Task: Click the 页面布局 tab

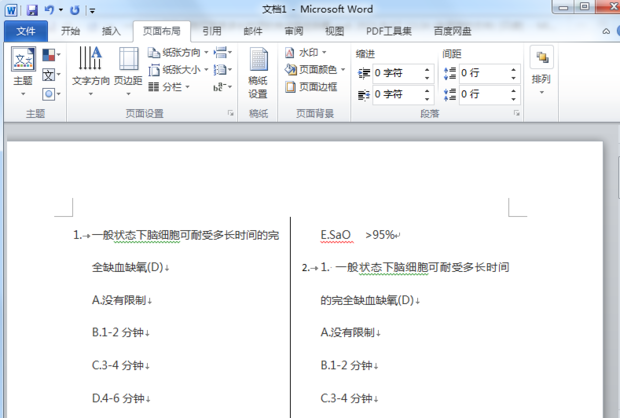Action: click(161, 31)
